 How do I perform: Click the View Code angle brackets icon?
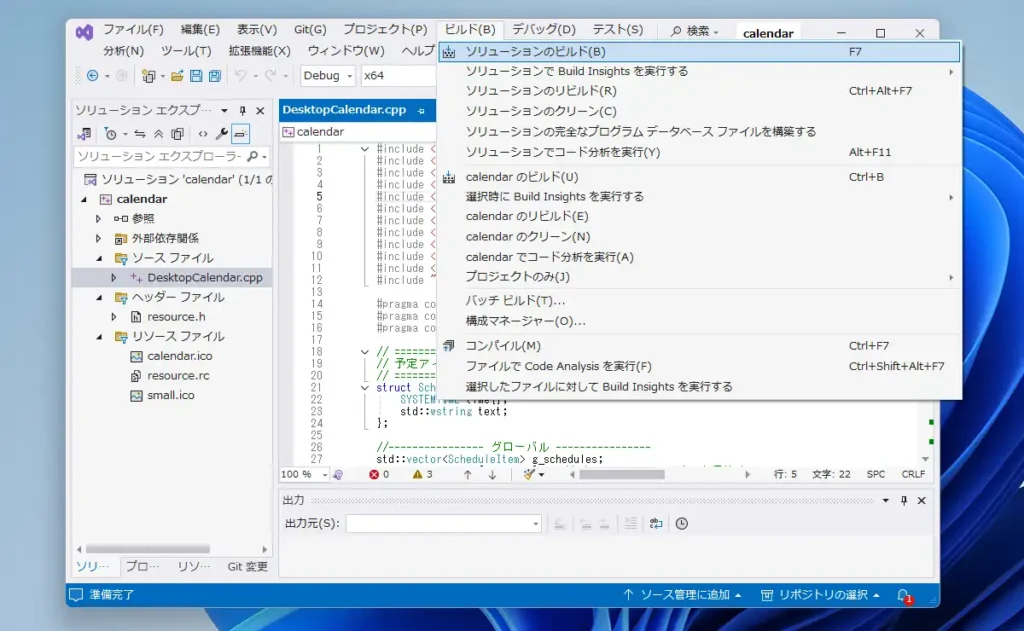[203, 134]
